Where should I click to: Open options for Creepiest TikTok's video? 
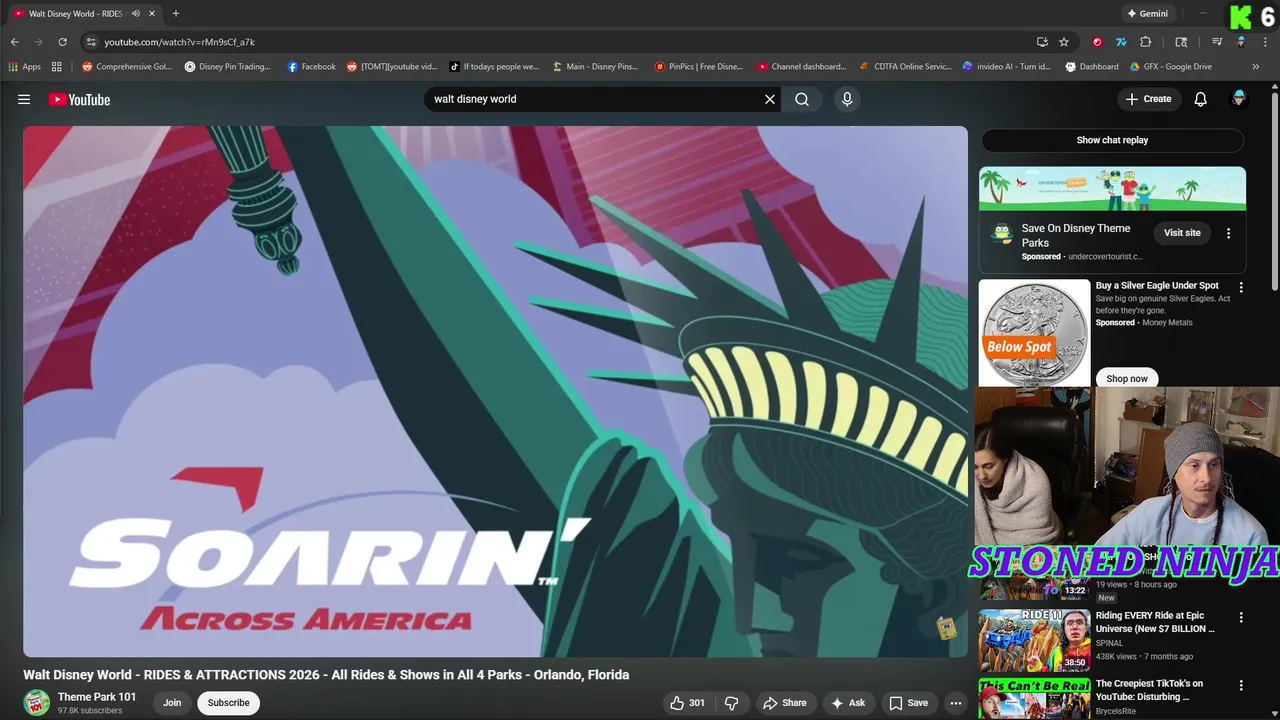[x=1241, y=686]
